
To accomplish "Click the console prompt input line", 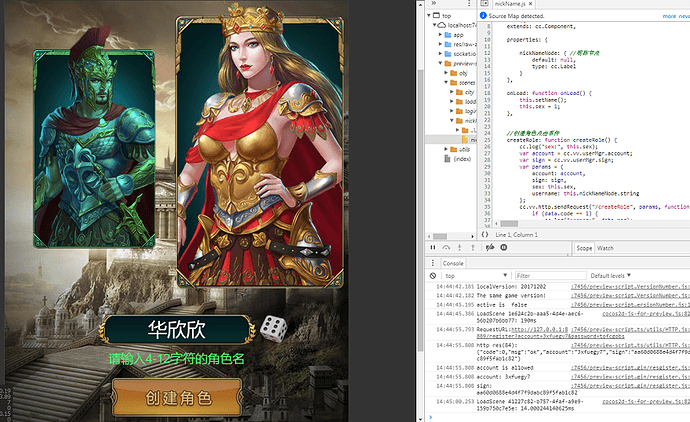I will pyautogui.click(x=559, y=417).
